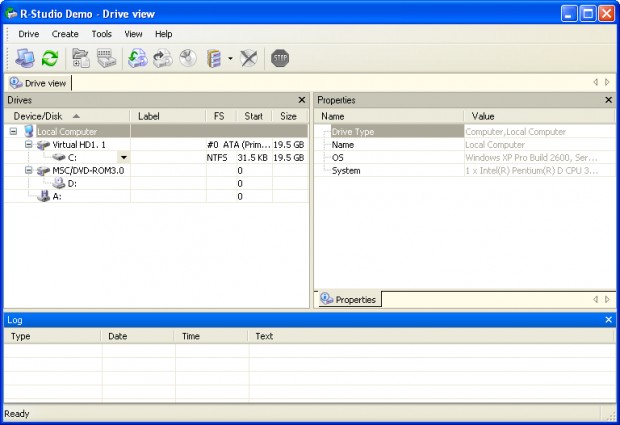Collapse the Virtual HD1. 1 node
This screenshot has width=620, height=425.
click(28, 144)
